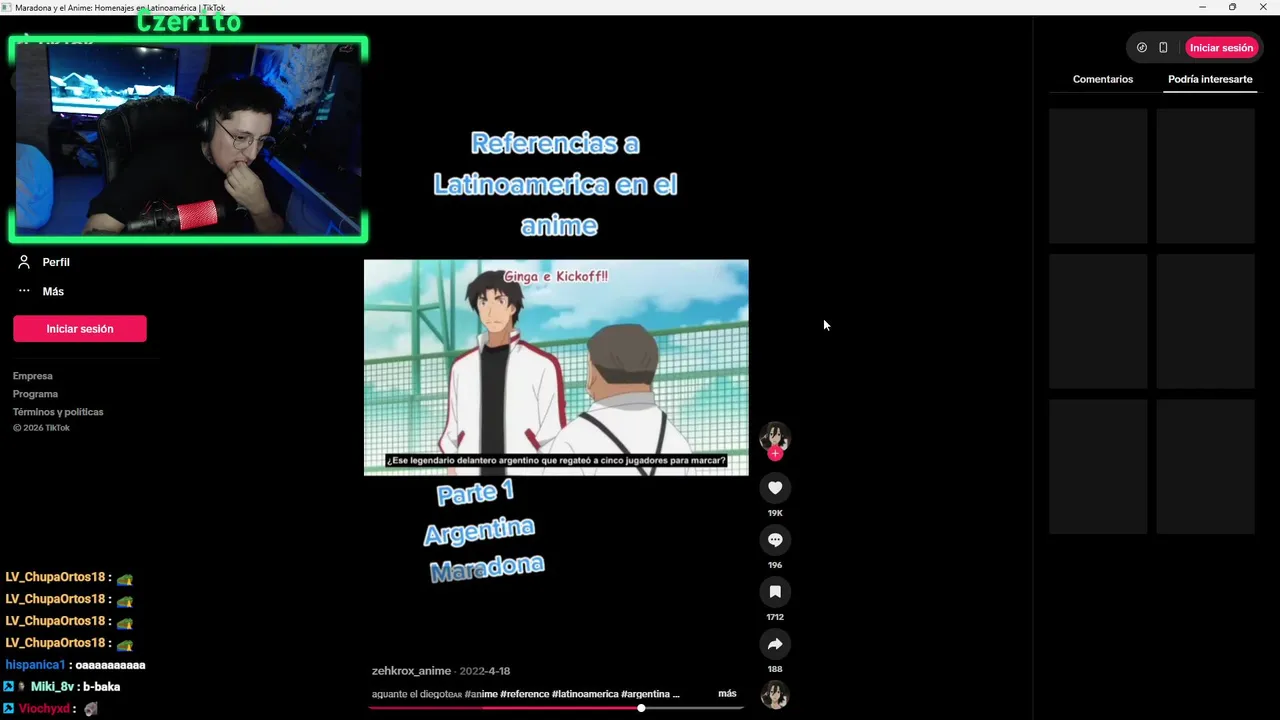Open the #anime hashtag in caption
This screenshot has height=720, width=1280.
coord(481,694)
